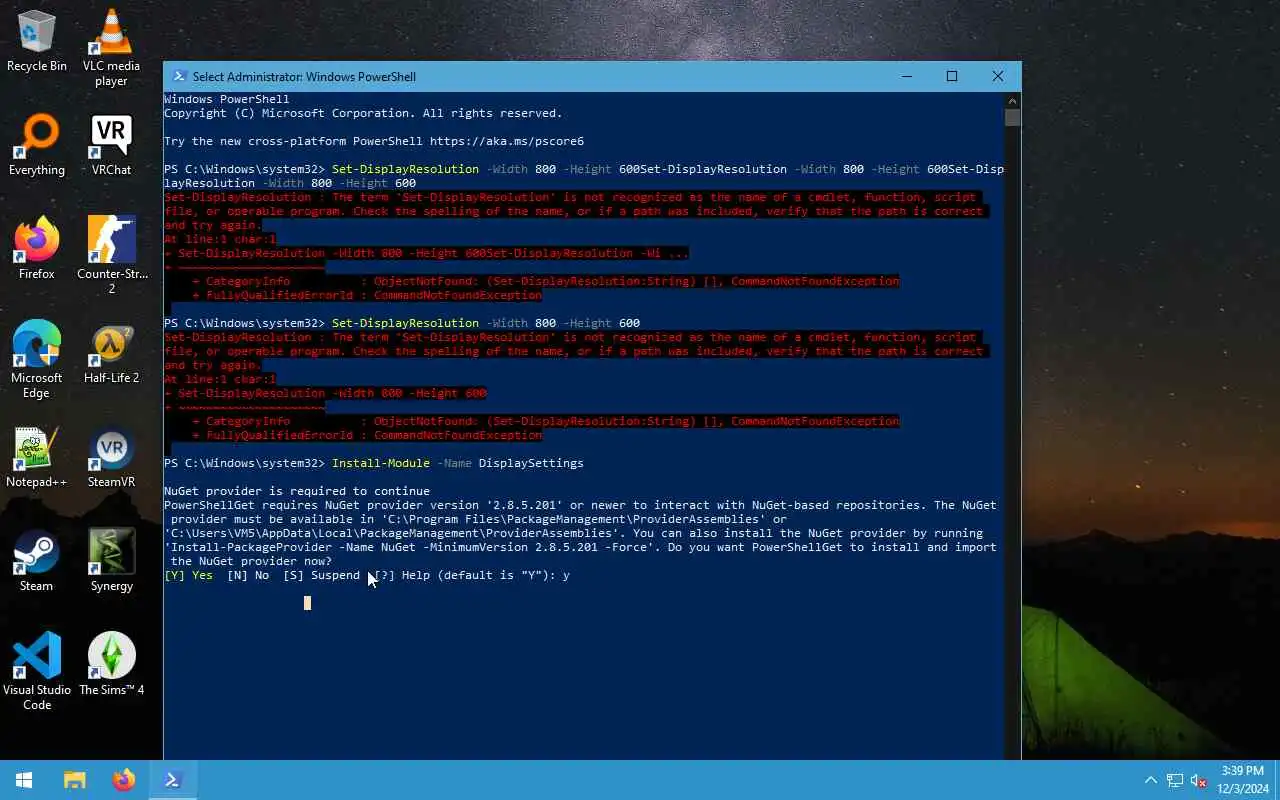Select the Firefox desktop shortcut
The width and height of the screenshot is (1280, 800).
point(37,249)
